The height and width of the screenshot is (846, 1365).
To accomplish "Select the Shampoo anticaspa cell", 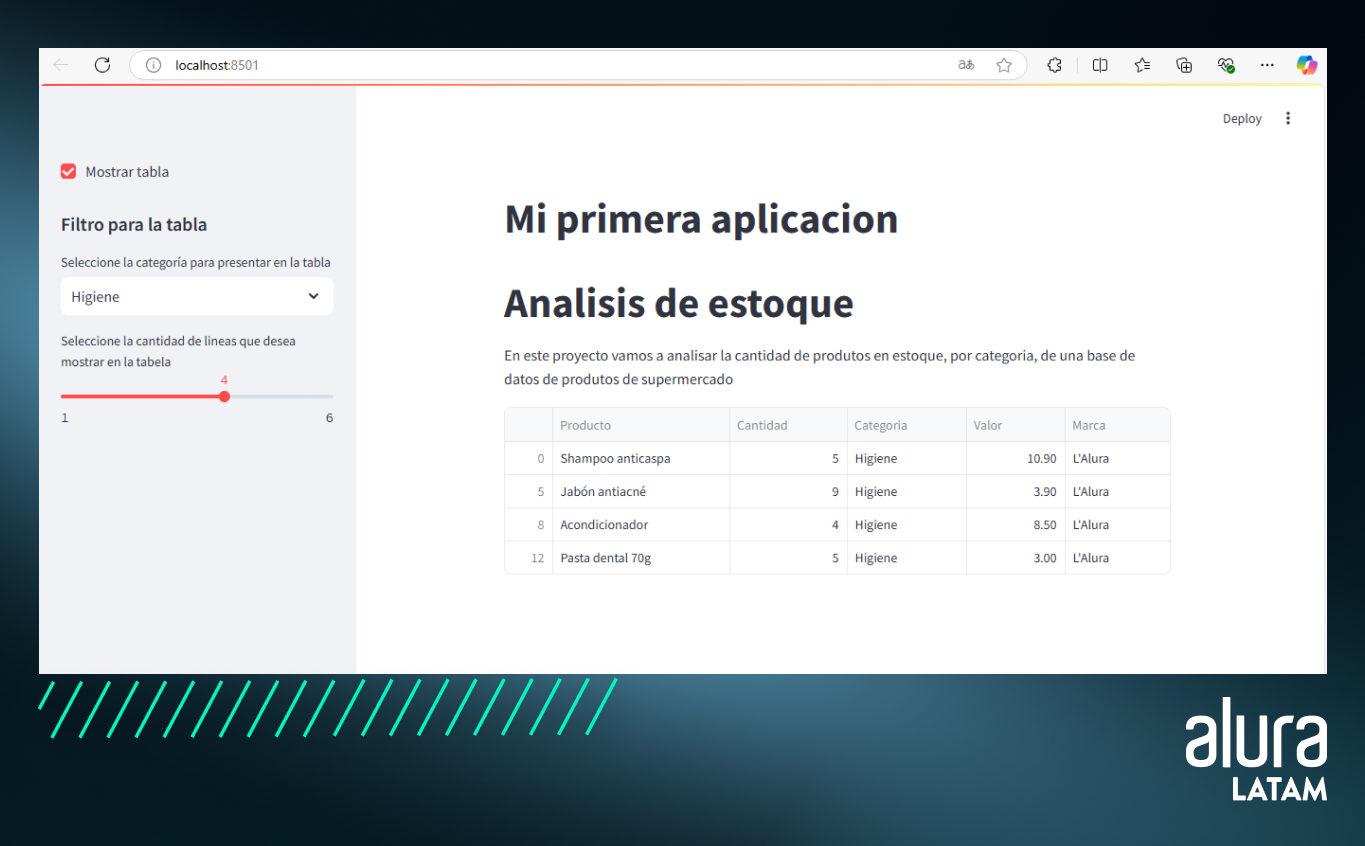I will pos(641,458).
